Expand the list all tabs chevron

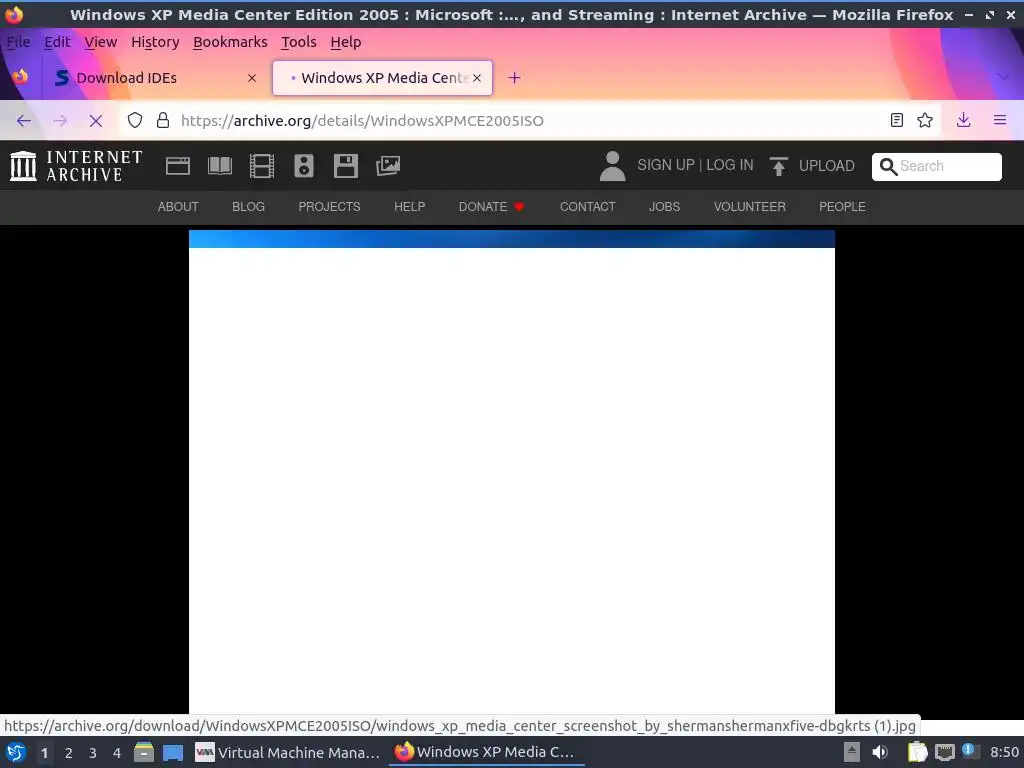coord(1003,77)
